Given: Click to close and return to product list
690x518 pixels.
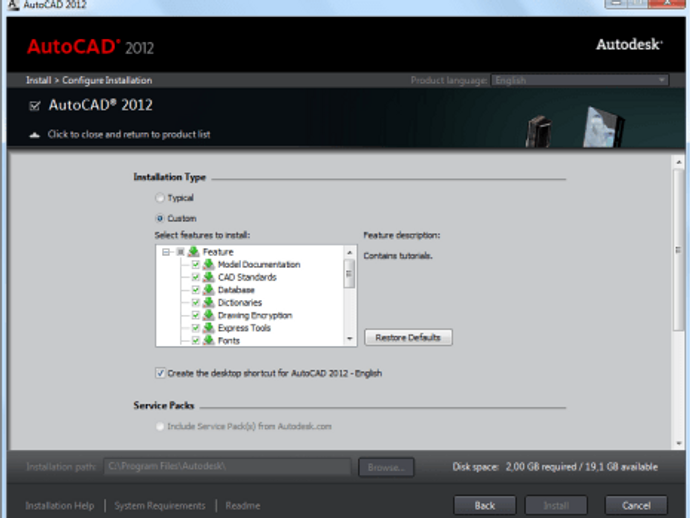Looking at the screenshot, I should click(x=128, y=134).
